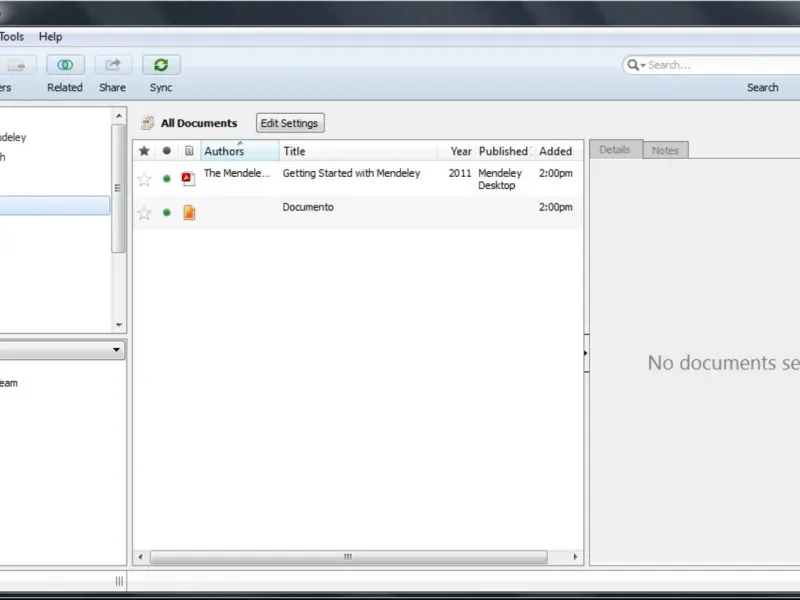Click the file attachment column header icon

coord(189,151)
